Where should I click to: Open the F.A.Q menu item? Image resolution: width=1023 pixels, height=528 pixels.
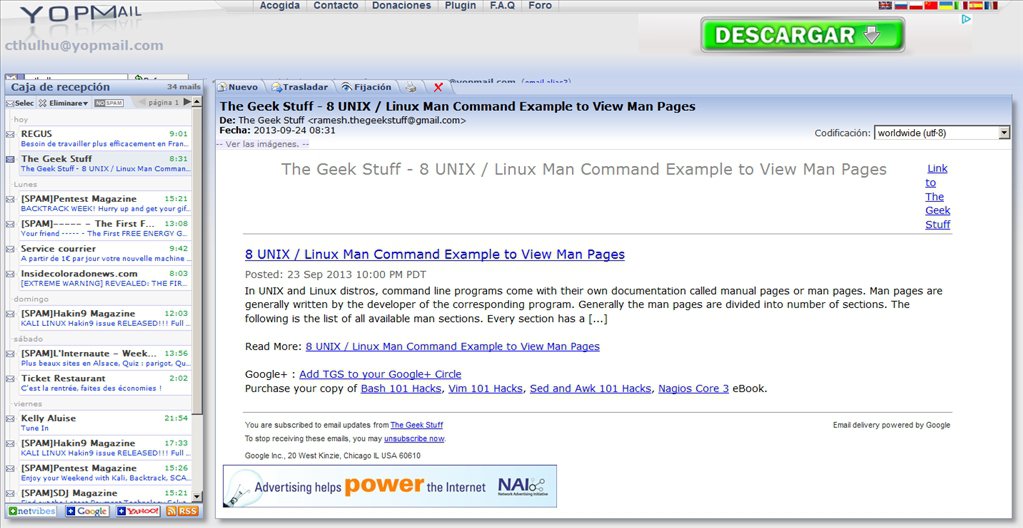coord(502,6)
